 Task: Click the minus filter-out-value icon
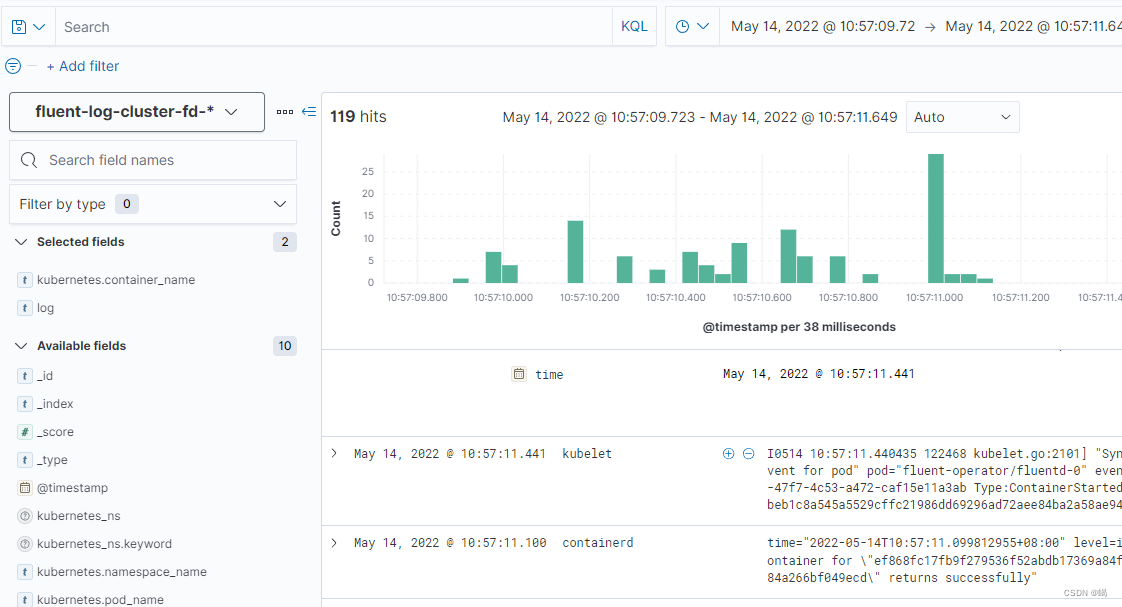748,454
